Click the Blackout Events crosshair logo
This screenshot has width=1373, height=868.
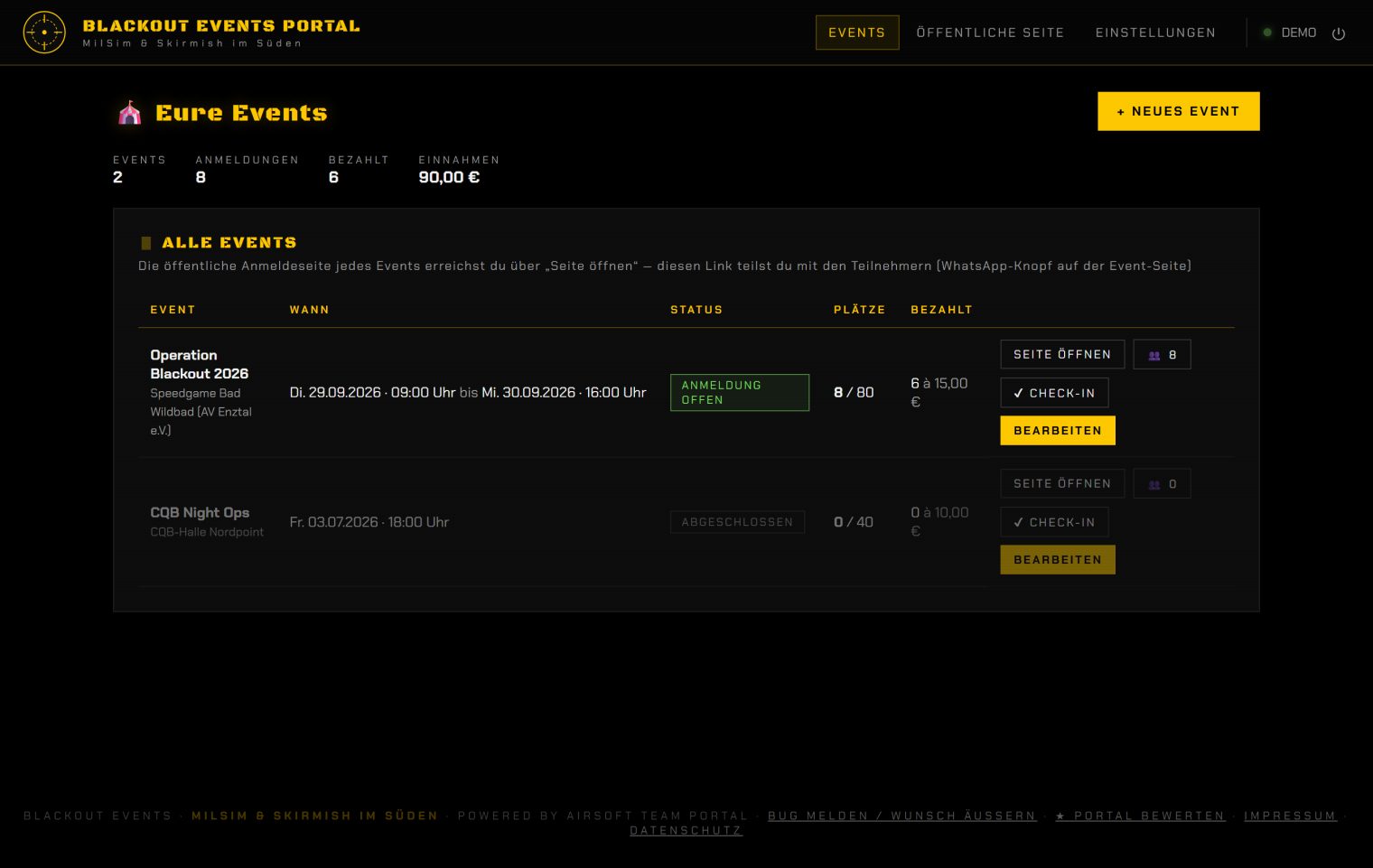point(44,33)
